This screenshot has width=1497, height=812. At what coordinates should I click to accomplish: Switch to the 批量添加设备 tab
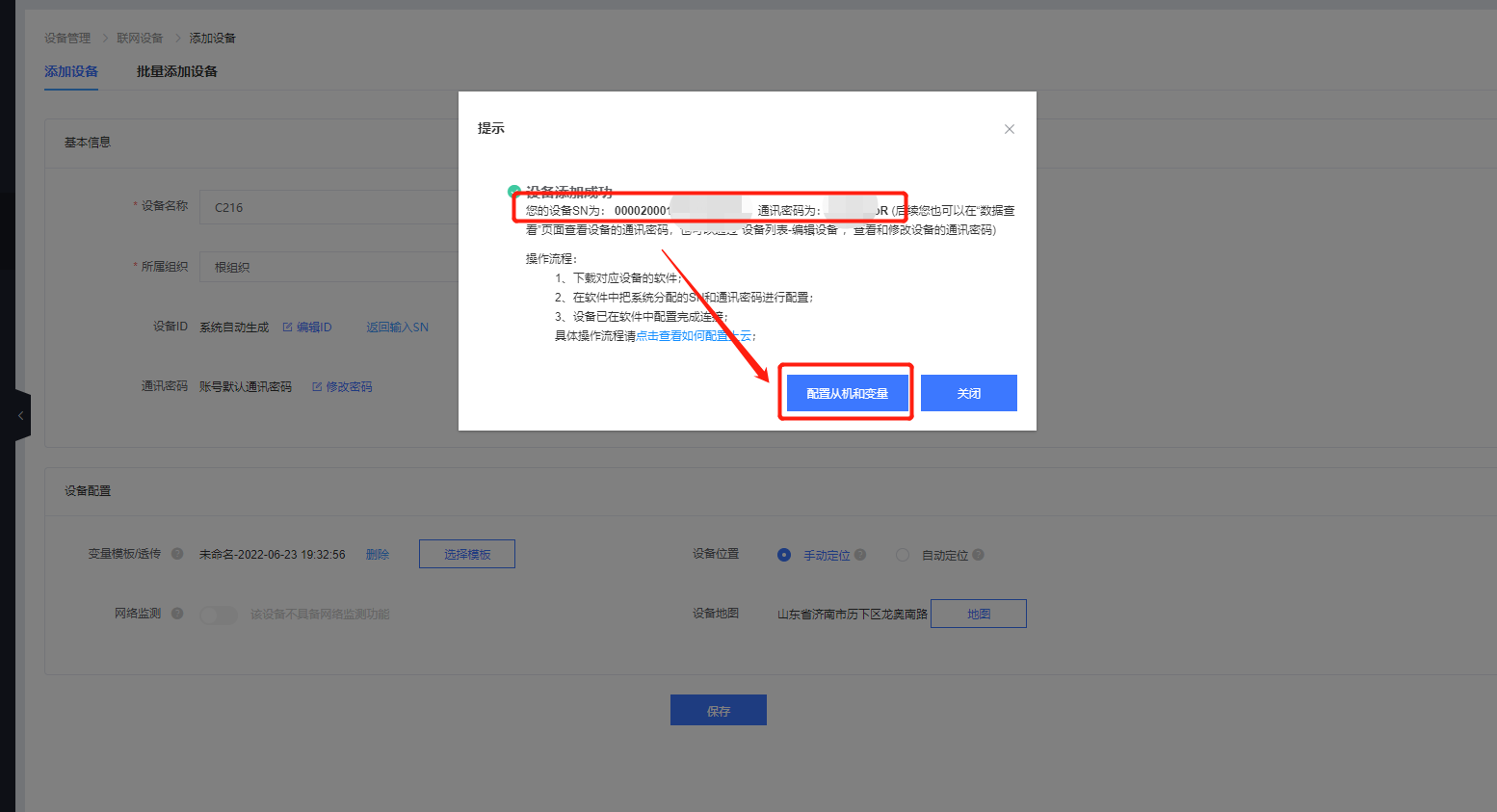(x=176, y=71)
